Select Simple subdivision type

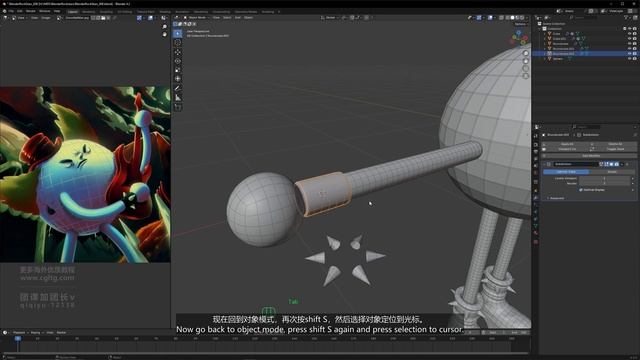[611, 172]
